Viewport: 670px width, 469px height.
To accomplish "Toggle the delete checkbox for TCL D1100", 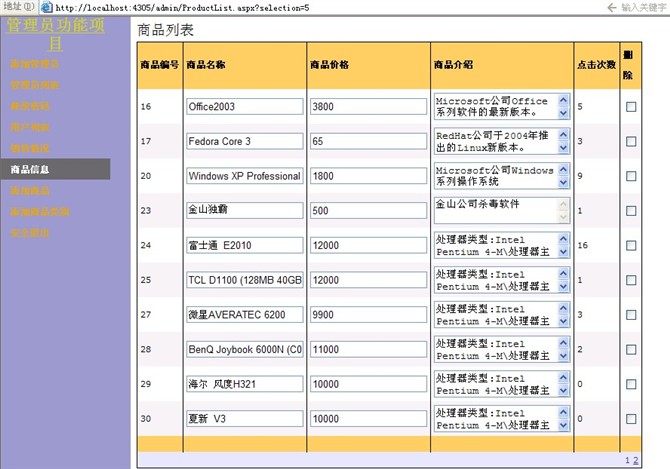I will pyautogui.click(x=631, y=280).
